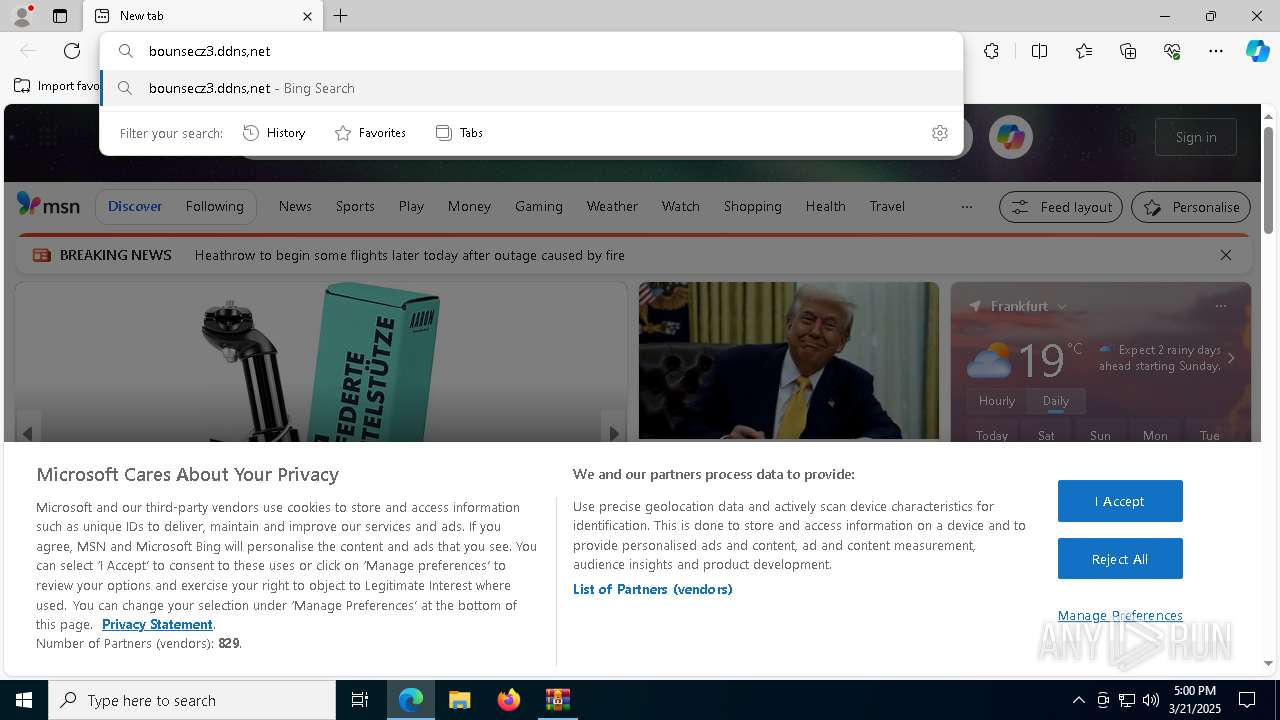The height and width of the screenshot is (720, 1280).
Task: Open WinRAR from the taskbar
Action: (557, 700)
